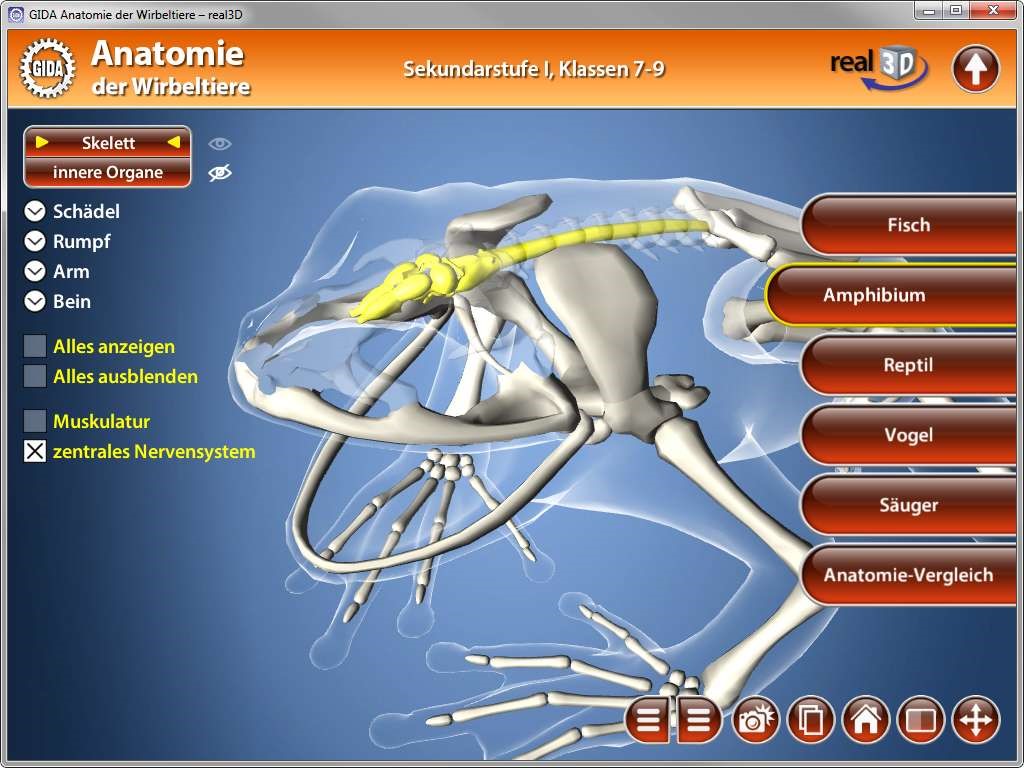Screen dimensions: 1024x768
Task: Click the home icon in bottom toolbar
Action: point(866,720)
